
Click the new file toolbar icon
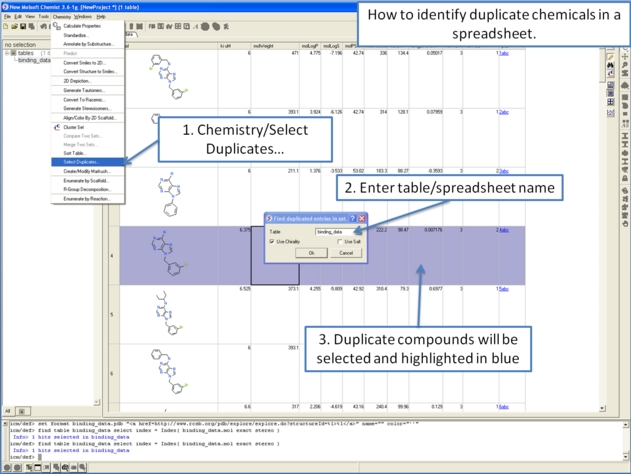point(5,26)
